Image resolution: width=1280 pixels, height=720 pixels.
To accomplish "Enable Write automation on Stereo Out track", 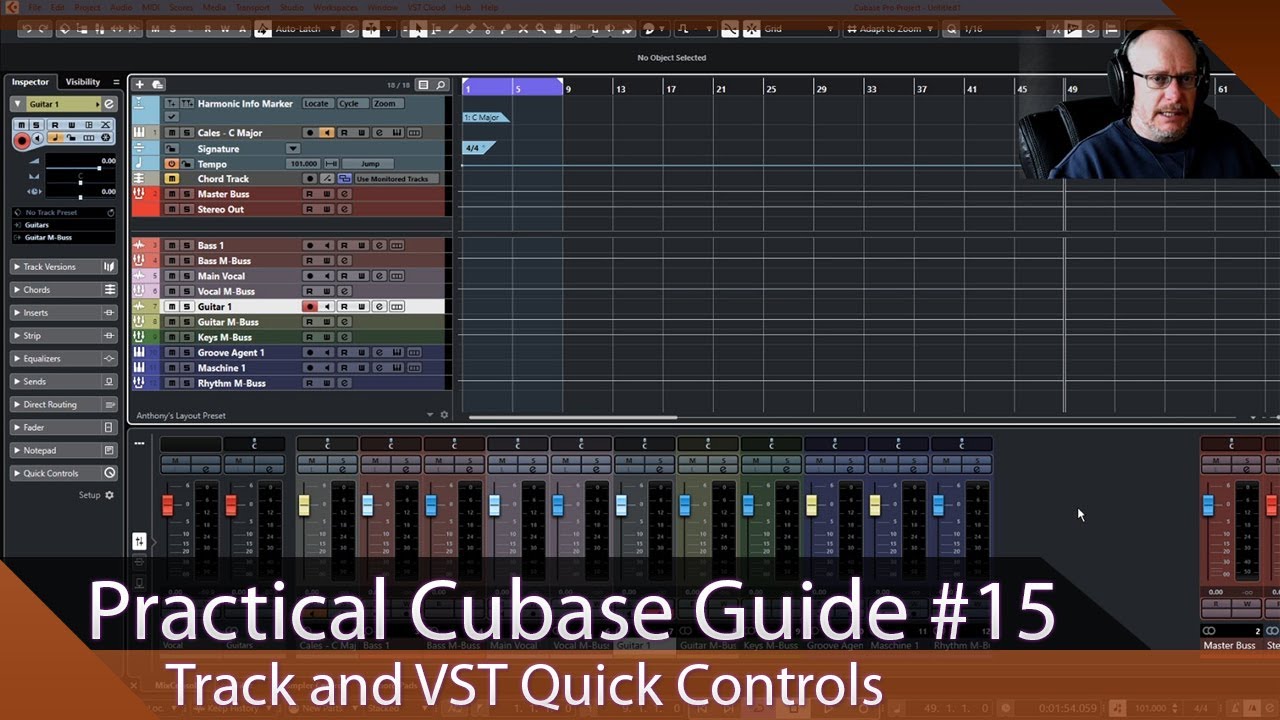I will click(327, 210).
